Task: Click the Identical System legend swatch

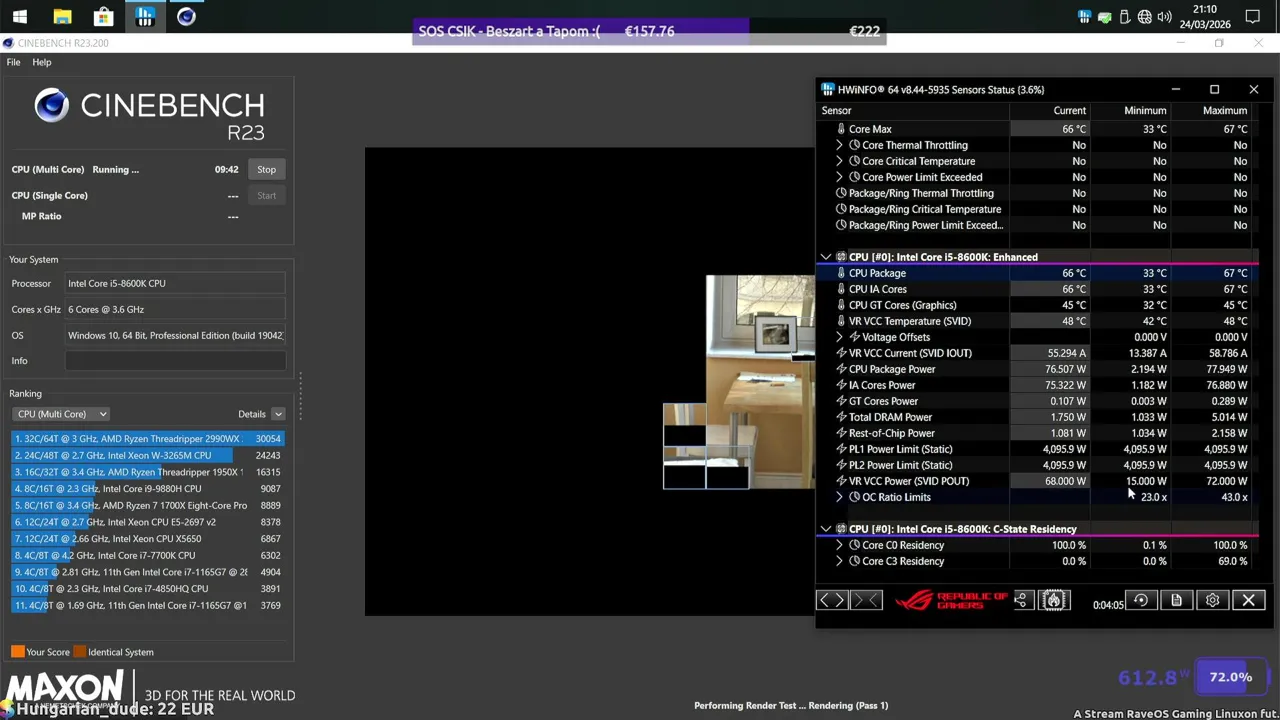Action: pos(79,652)
